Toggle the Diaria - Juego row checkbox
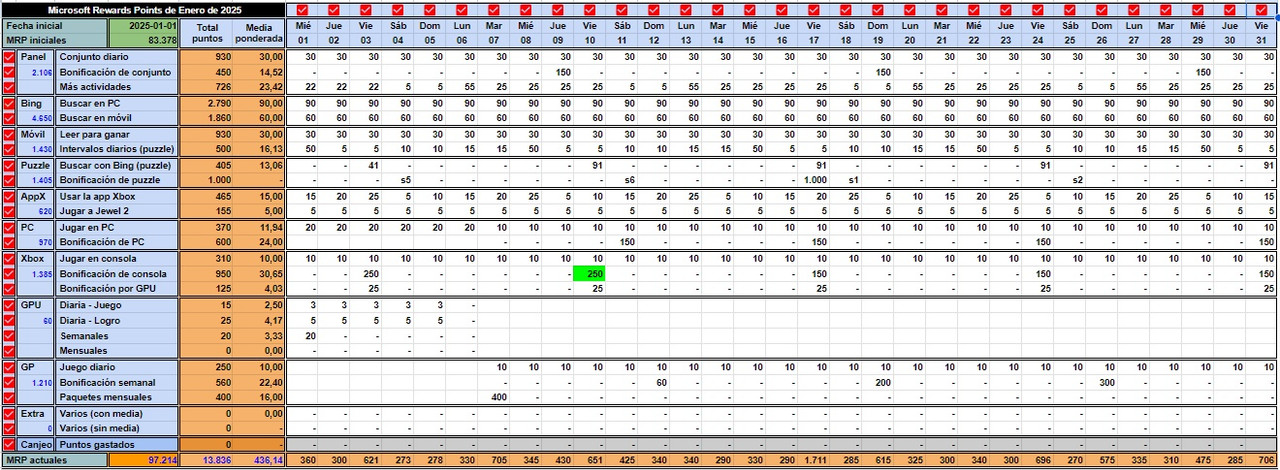 click(9, 305)
